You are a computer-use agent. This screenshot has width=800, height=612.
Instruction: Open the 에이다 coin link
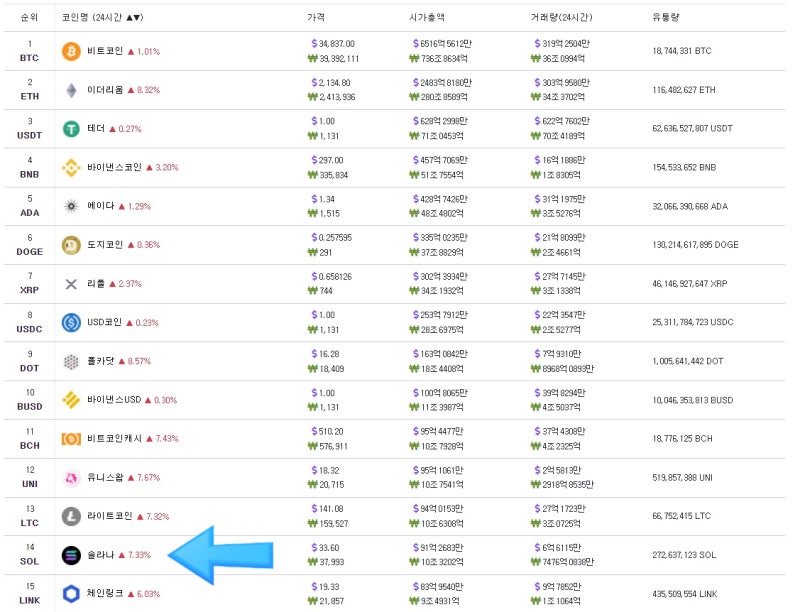101,206
